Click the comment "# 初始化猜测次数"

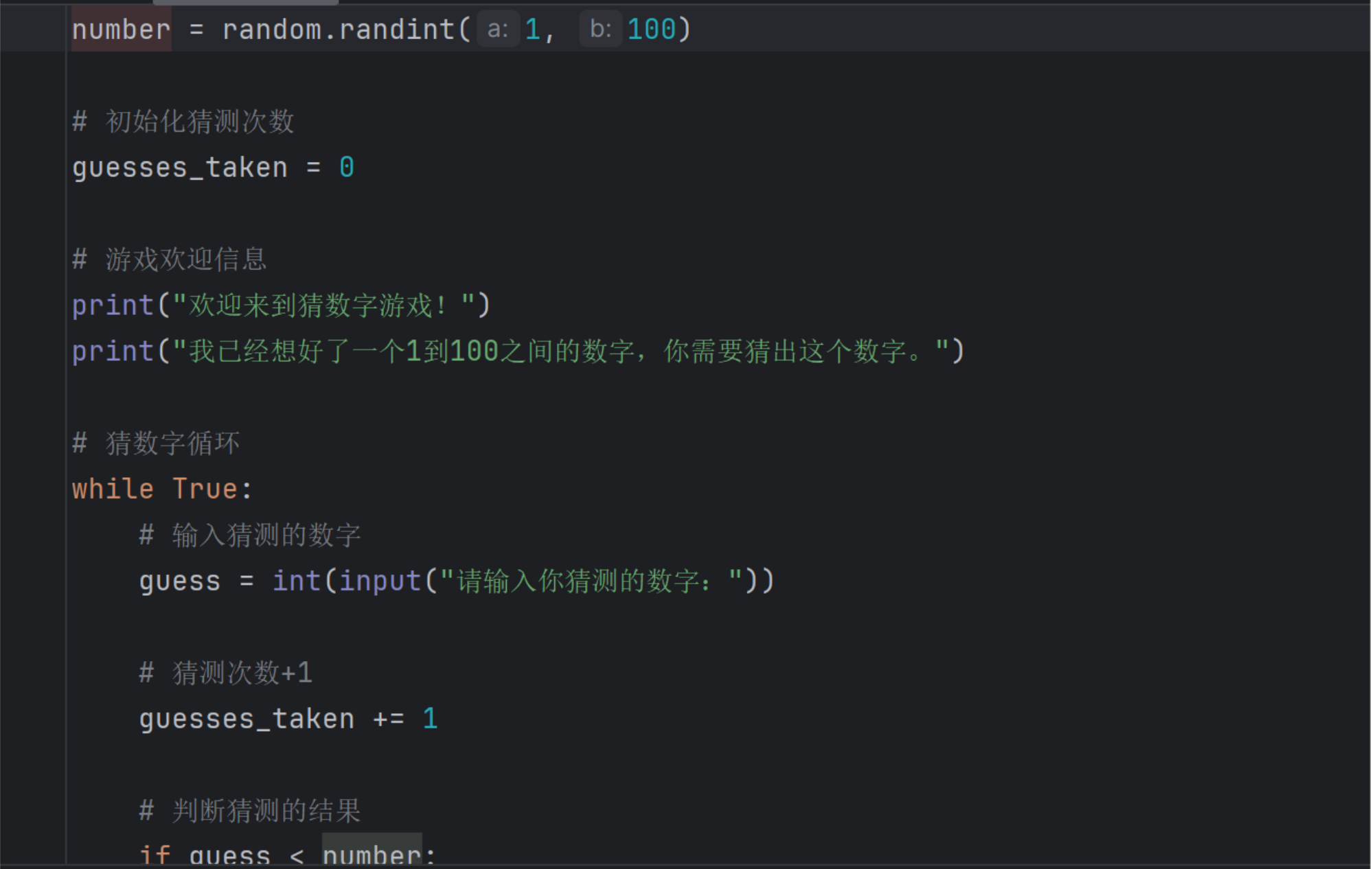pos(183,121)
